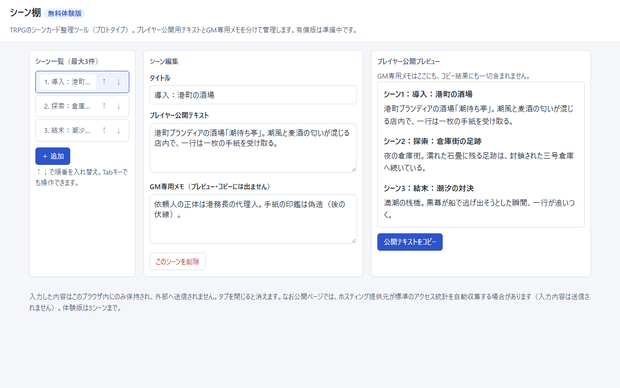620x388 pixels.
Task: Move scene 3 結末 down with arrow
Action: point(118,130)
